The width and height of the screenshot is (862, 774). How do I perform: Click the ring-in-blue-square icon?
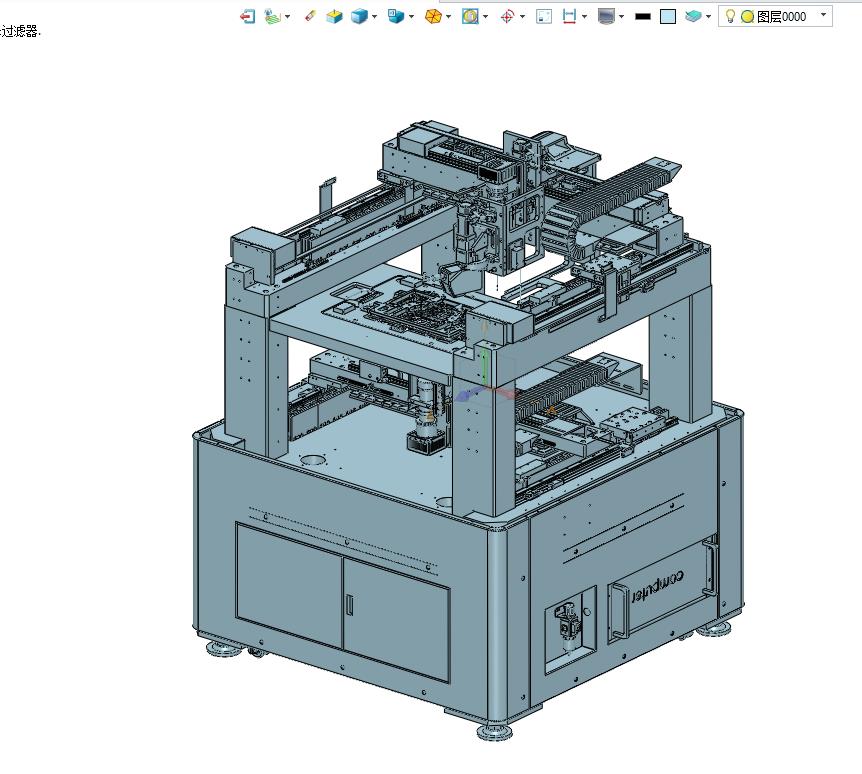(x=470, y=16)
